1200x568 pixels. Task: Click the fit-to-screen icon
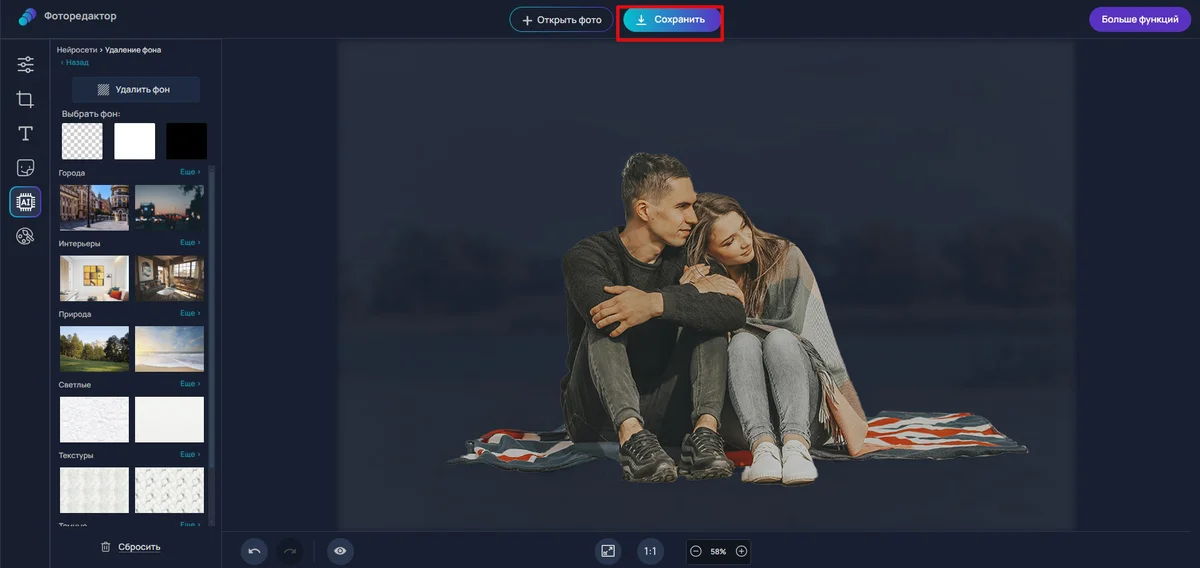[608, 551]
